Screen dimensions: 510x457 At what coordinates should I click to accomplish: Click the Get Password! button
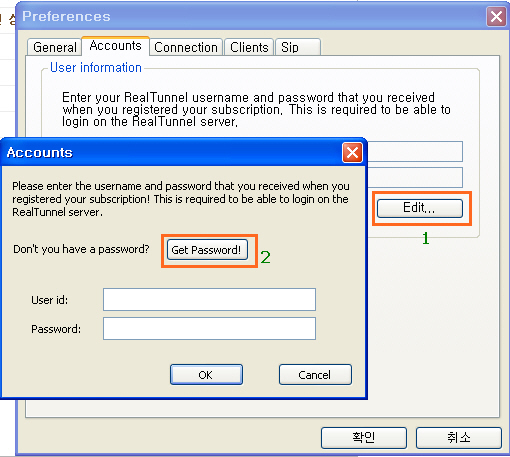[207, 250]
